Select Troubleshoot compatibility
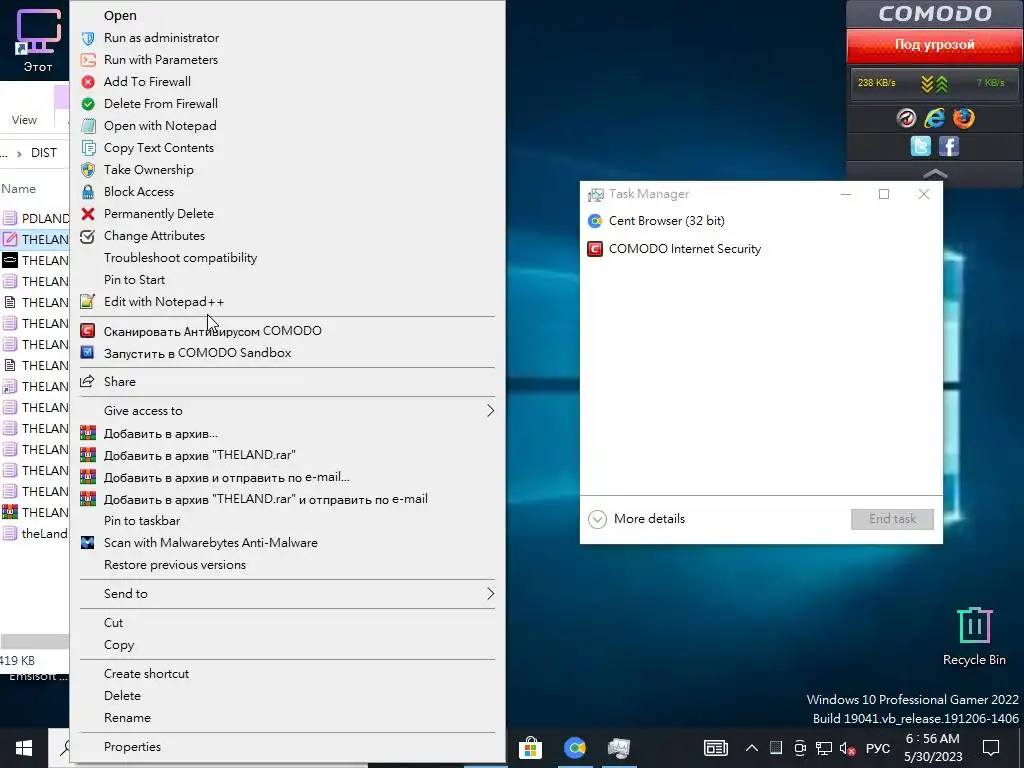This screenshot has height=768, width=1024. (180, 258)
